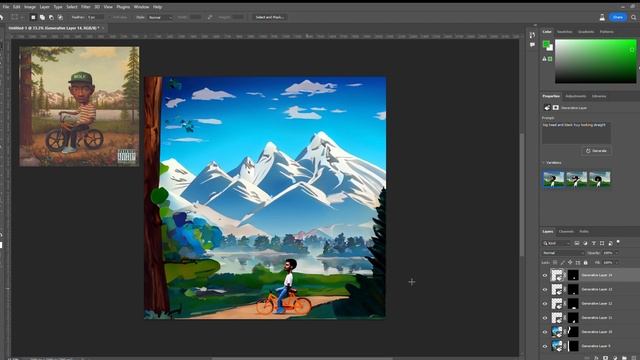Hide Generative Layer 9 with its eye icon
Viewport: 640px width, 360px height.
tap(545, 346)
